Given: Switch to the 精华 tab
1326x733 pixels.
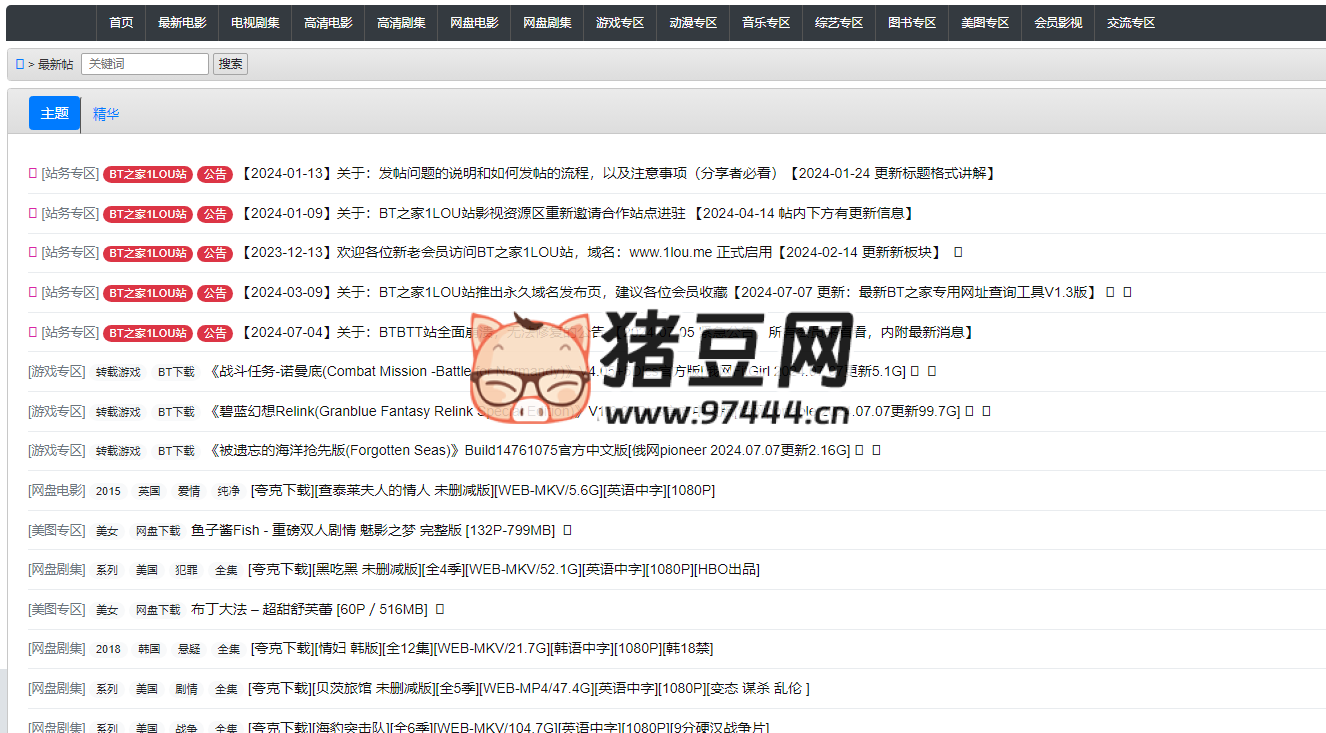Looking at the screenshot, I should [x=106, y=113].
